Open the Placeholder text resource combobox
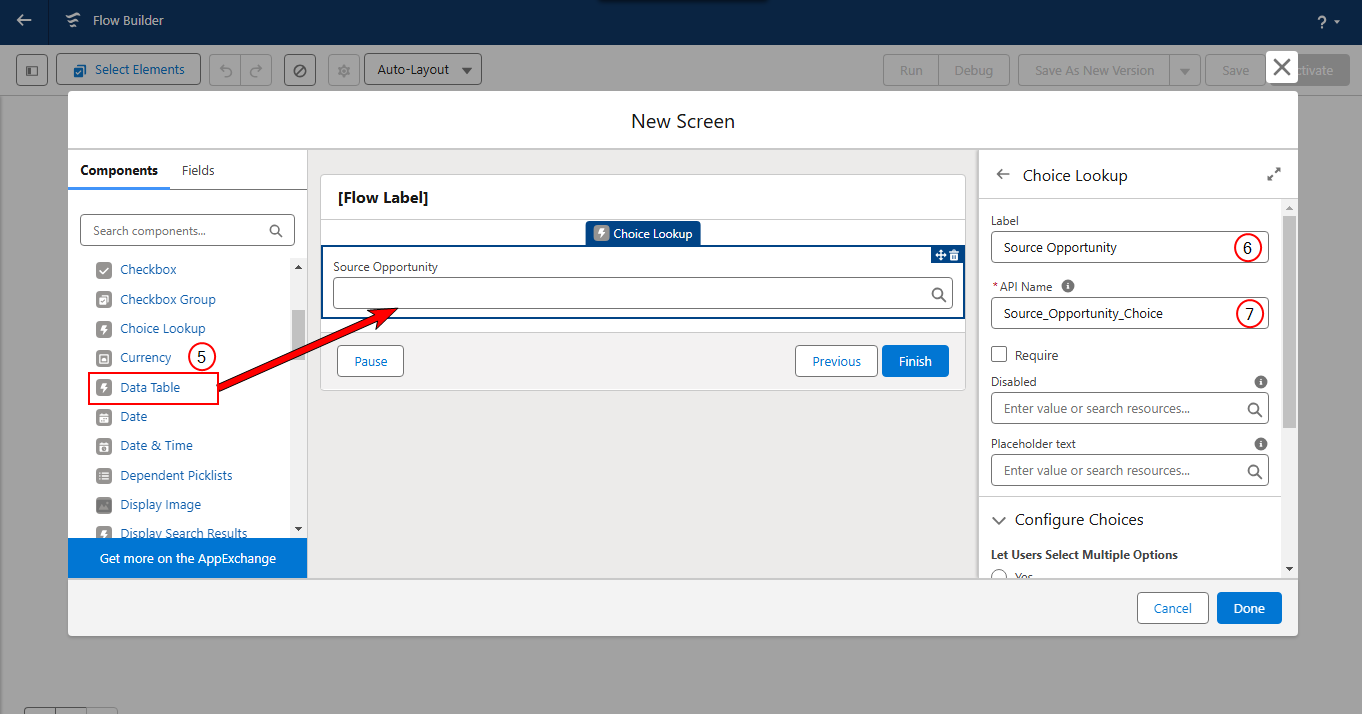Viewport: 1362px width, 714px height. 1130,470
